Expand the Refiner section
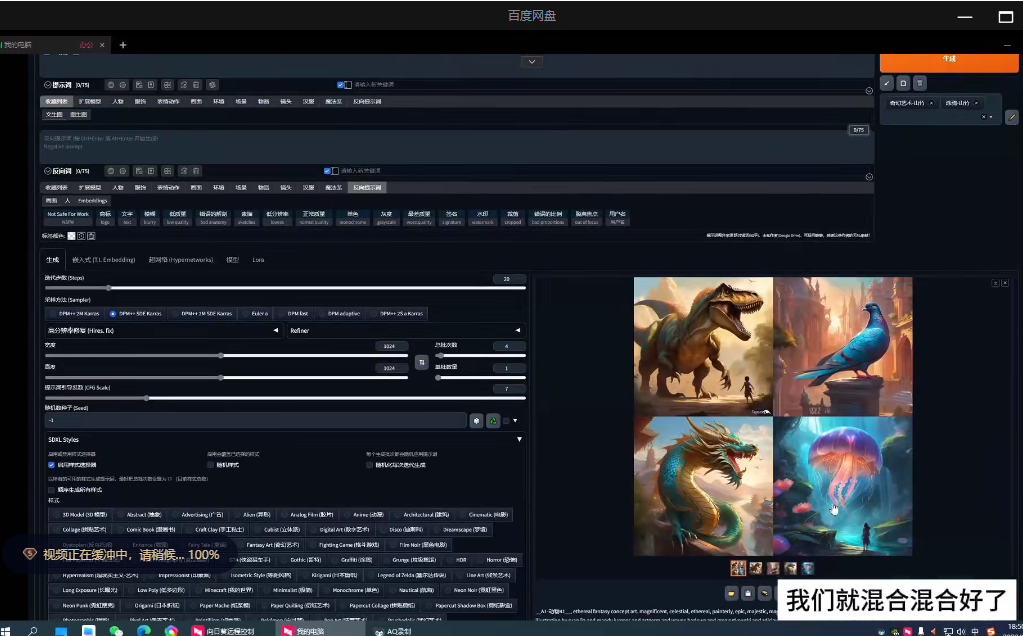 click(406, 331)
